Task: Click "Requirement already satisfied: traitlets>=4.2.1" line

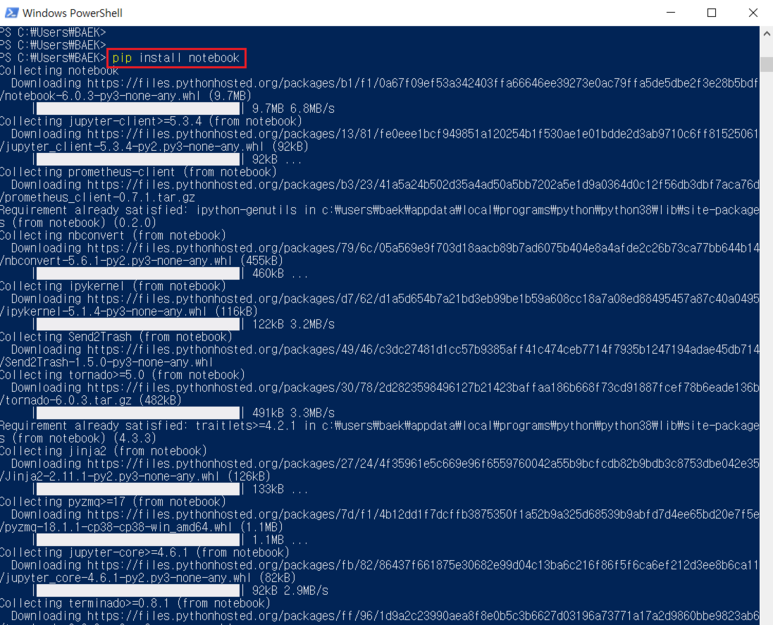Action: point(380,425)
